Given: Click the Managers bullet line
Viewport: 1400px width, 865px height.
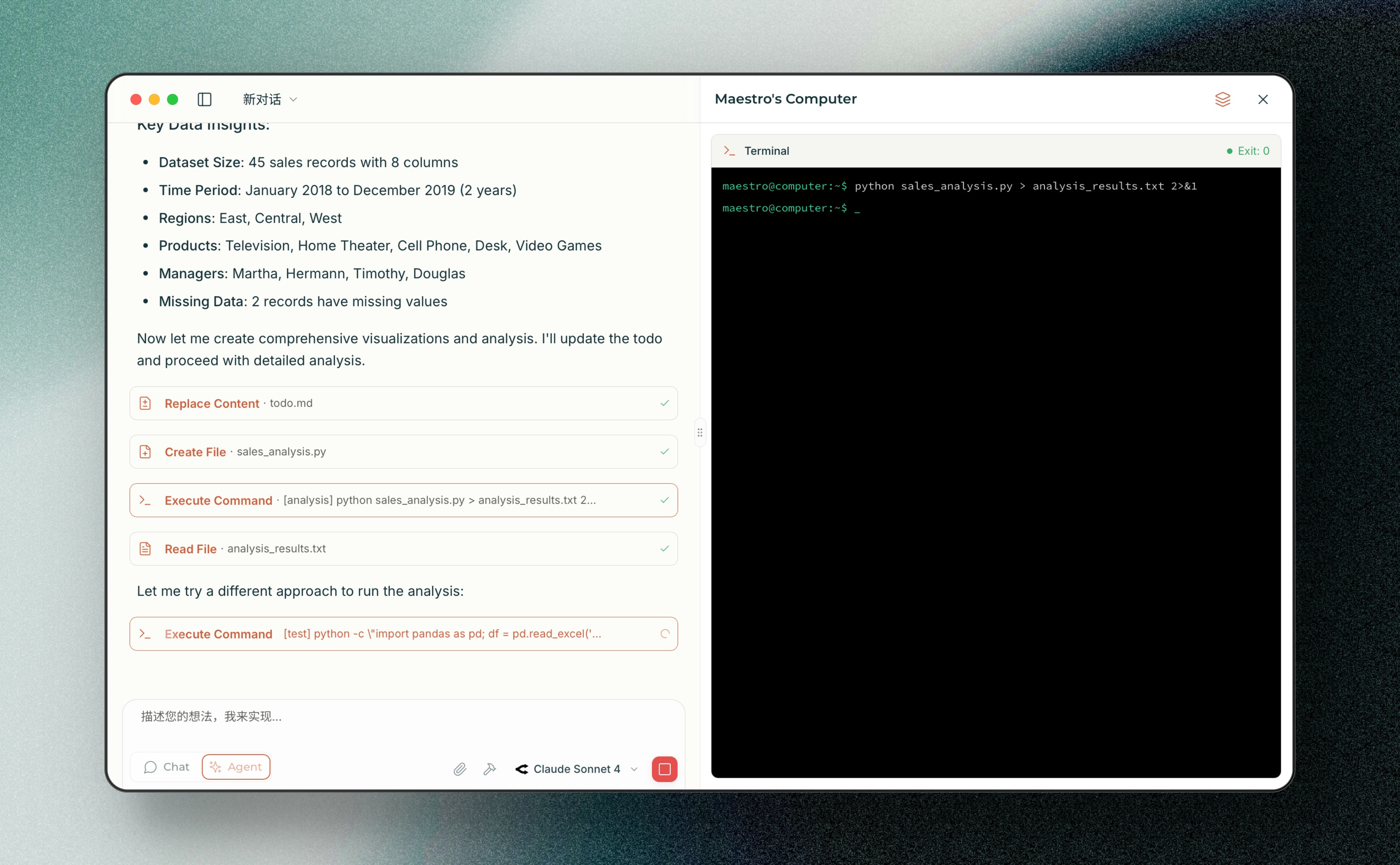Looking at the screenshot, I should (312, 273).
